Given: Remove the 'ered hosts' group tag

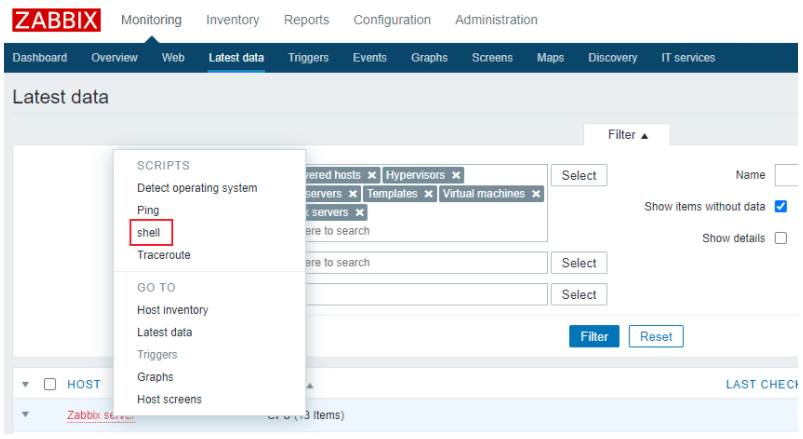Looking at the screenshot, I should (x=372, y=175).
